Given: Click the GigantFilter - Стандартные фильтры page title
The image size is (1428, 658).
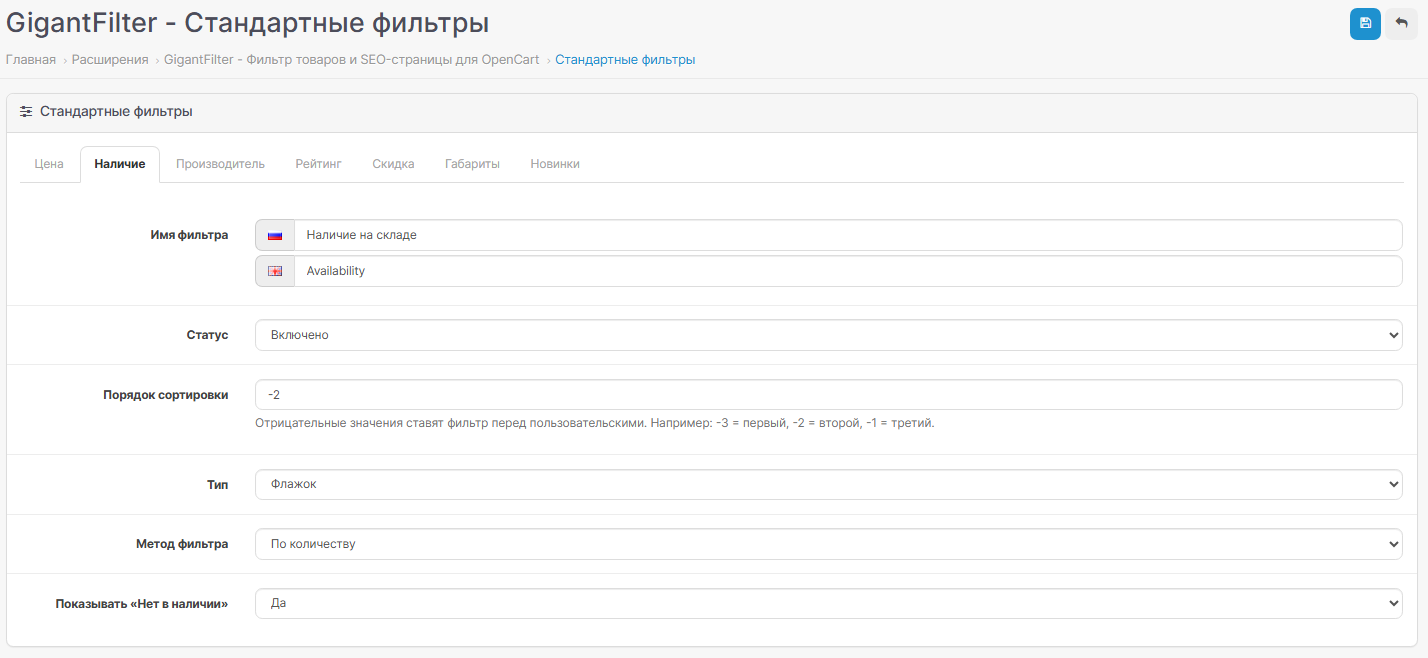Looking at the screenshot, I should click(x=248, y=23).
